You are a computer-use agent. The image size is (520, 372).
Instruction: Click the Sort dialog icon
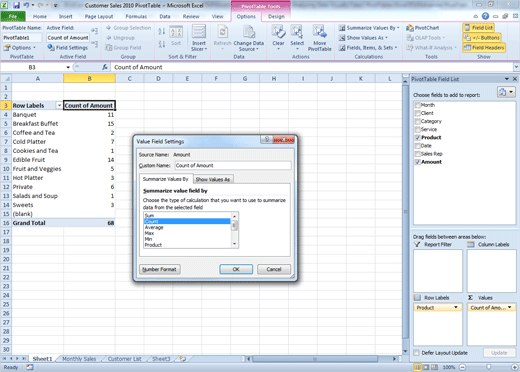176,32
